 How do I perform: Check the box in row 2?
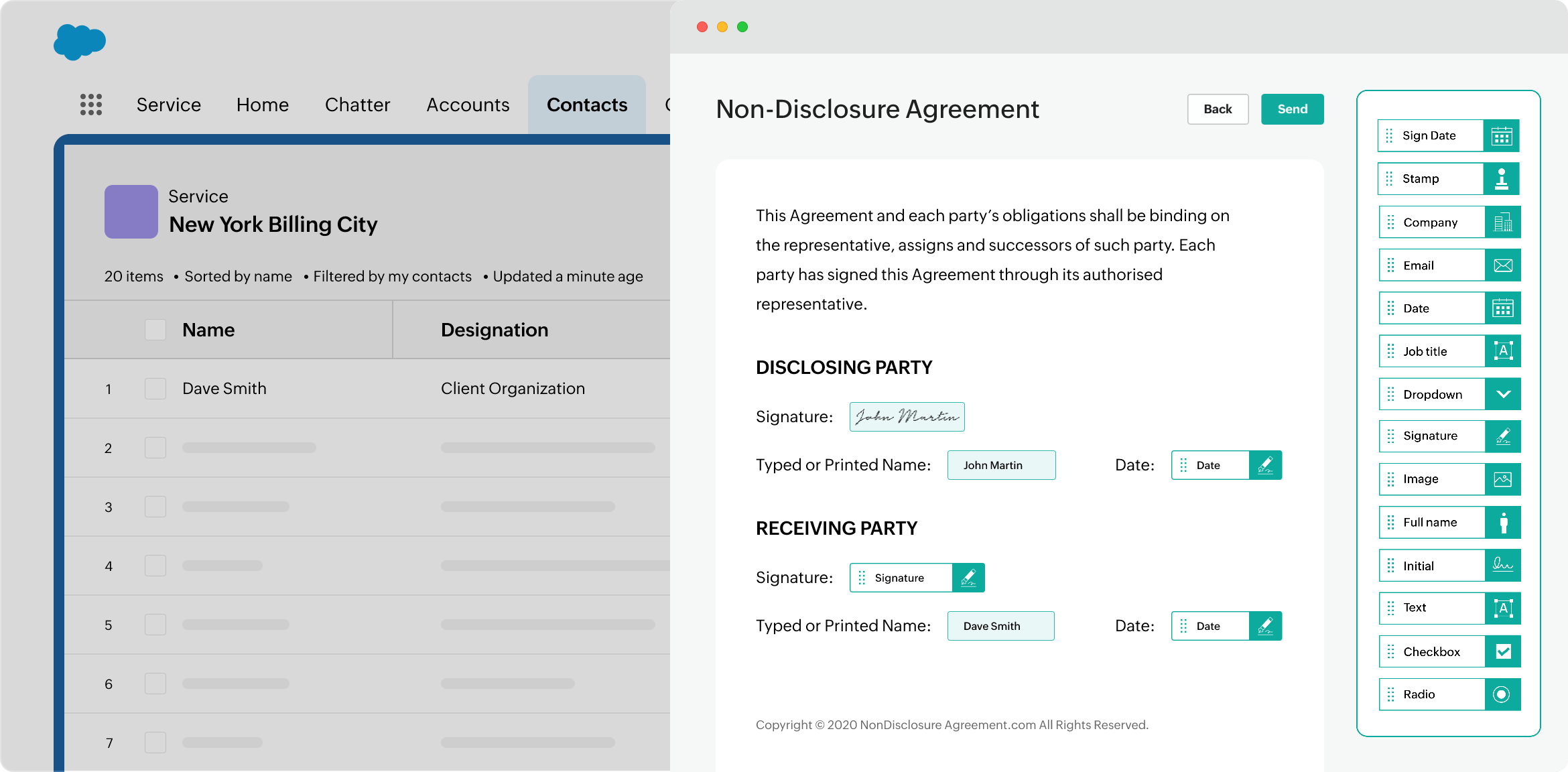[155, 448]
